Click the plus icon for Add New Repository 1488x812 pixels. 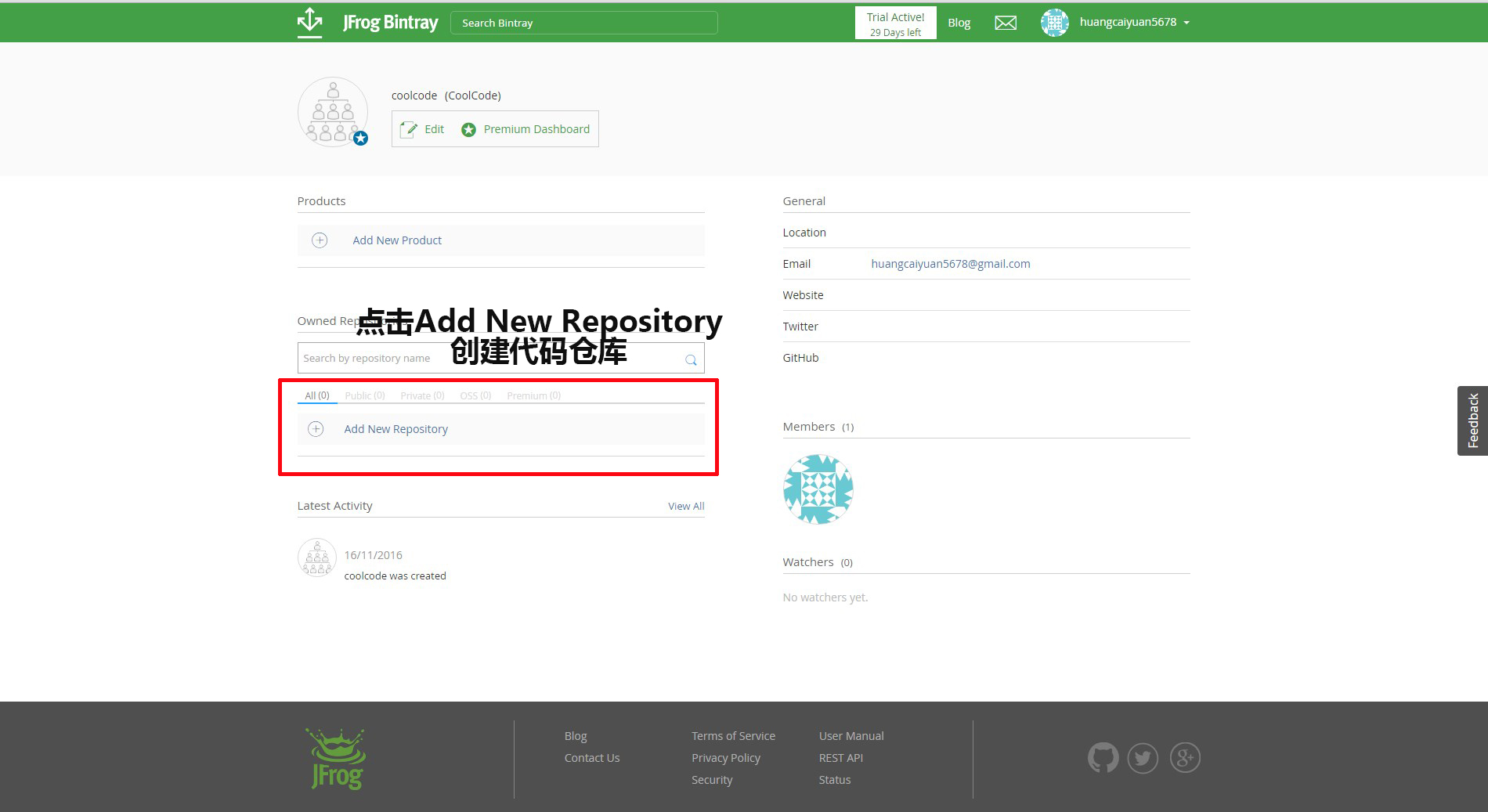tap(316, 429)
